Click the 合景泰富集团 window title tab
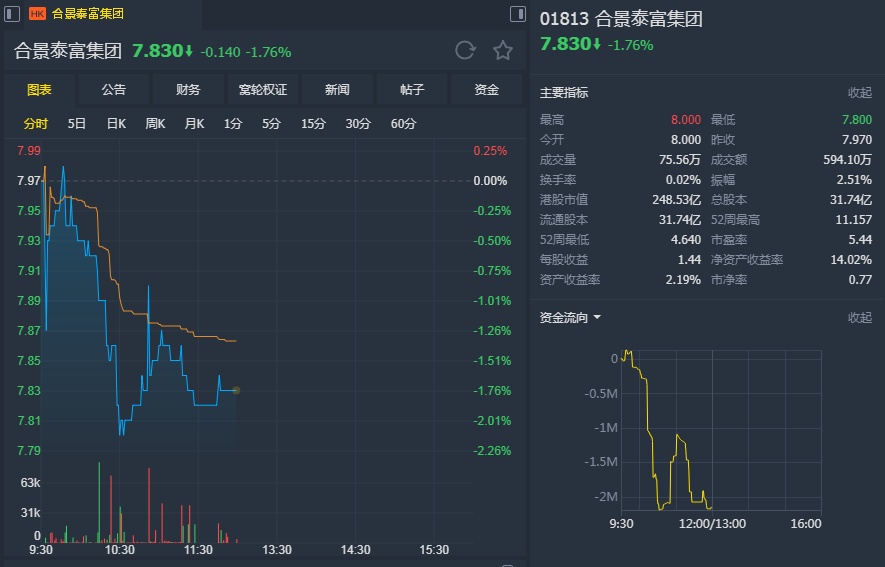Image resolution: width=885 pixels, height=567 pixels. coord(88,14)
